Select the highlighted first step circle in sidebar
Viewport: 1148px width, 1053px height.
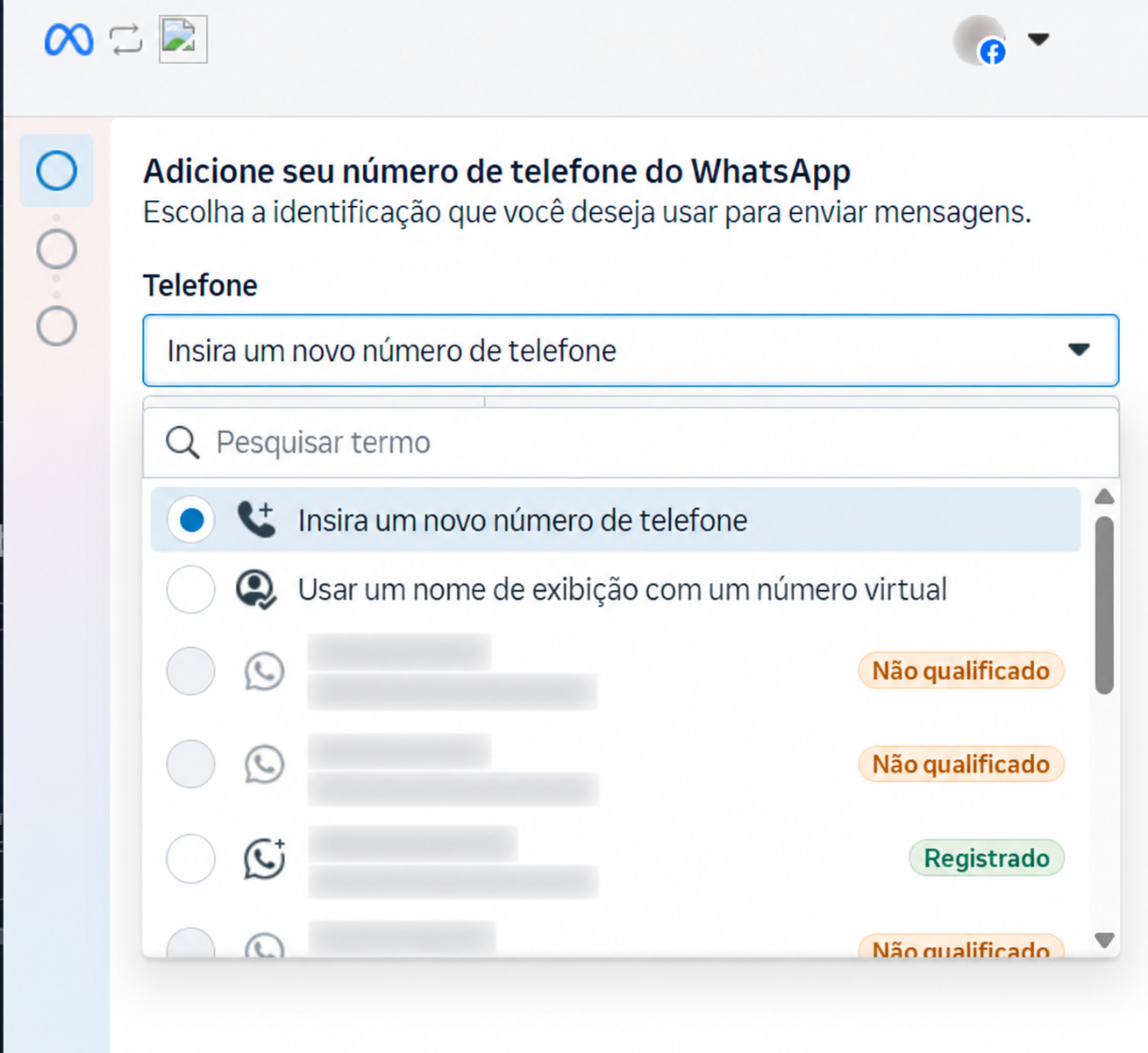[x=57, y=170]
